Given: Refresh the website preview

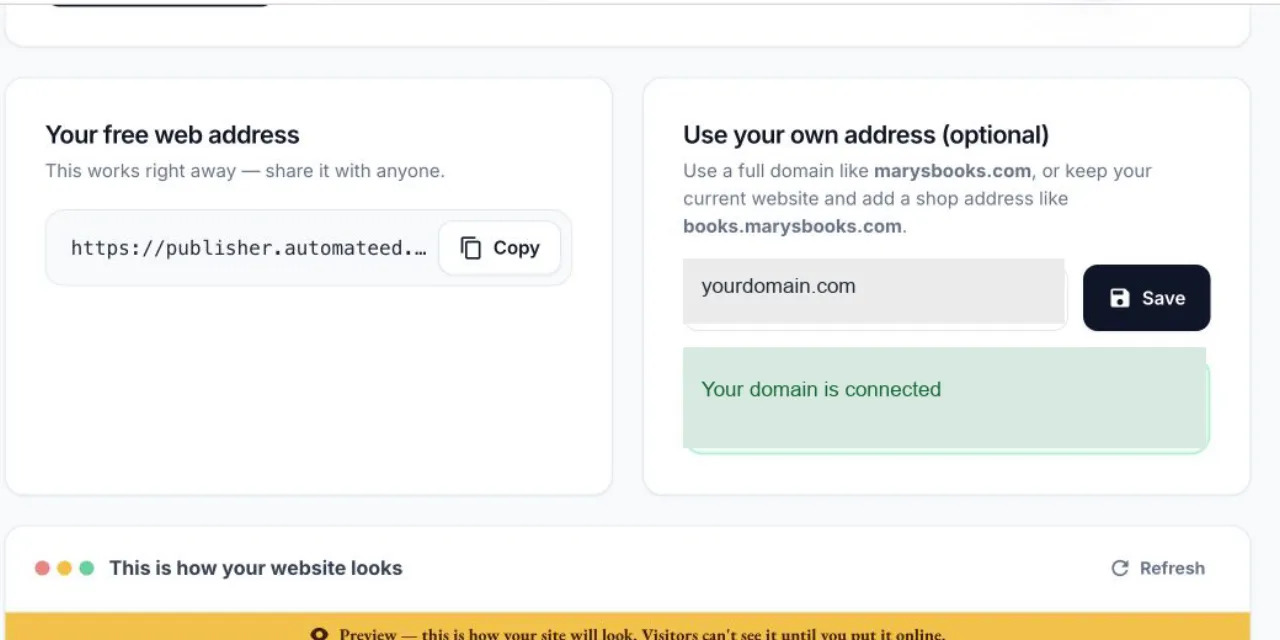Looking at the screenshot, I should [1158, 568].
